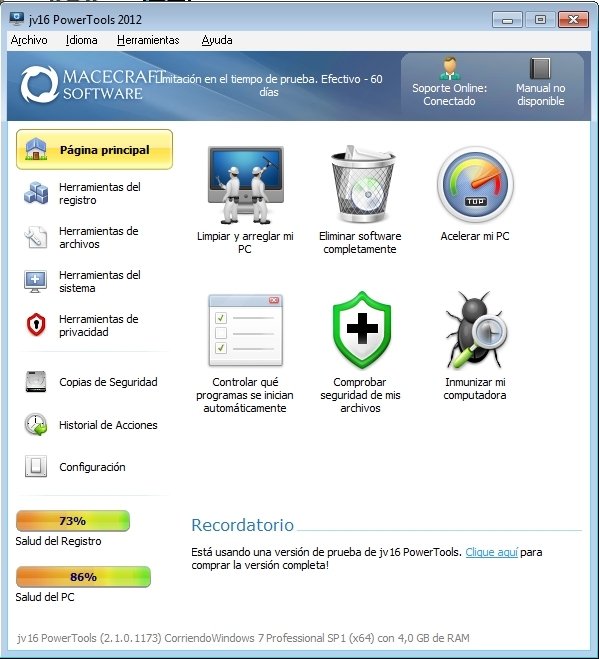This screenshot has width=599, height=659.
Task: Click the clock with arrow history icon
Action: 36,424
